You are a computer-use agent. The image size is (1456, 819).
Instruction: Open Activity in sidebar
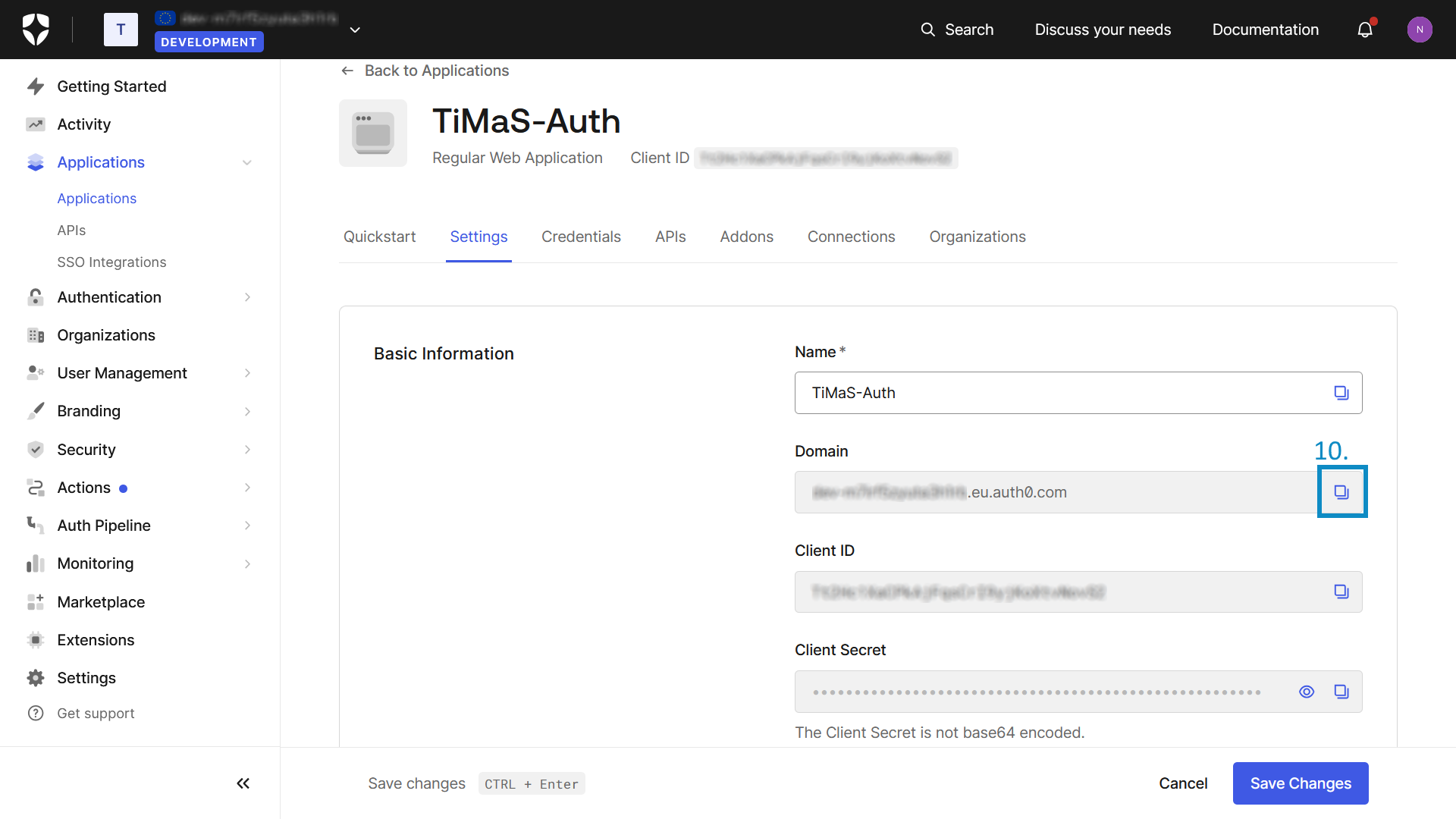pyautogui.click(x=83, y=124)
